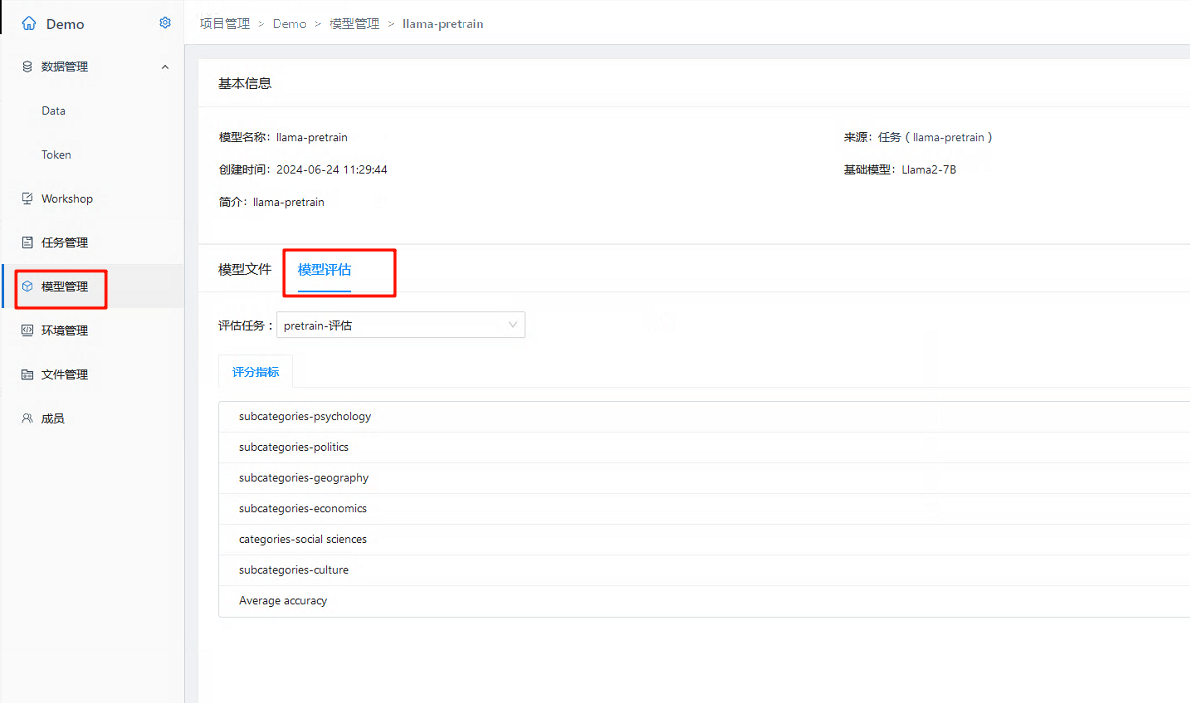The height and width of the screenshot is (703, 1190).
Task: Switch to the 模型文件 tab
Action: click(244, 270)
